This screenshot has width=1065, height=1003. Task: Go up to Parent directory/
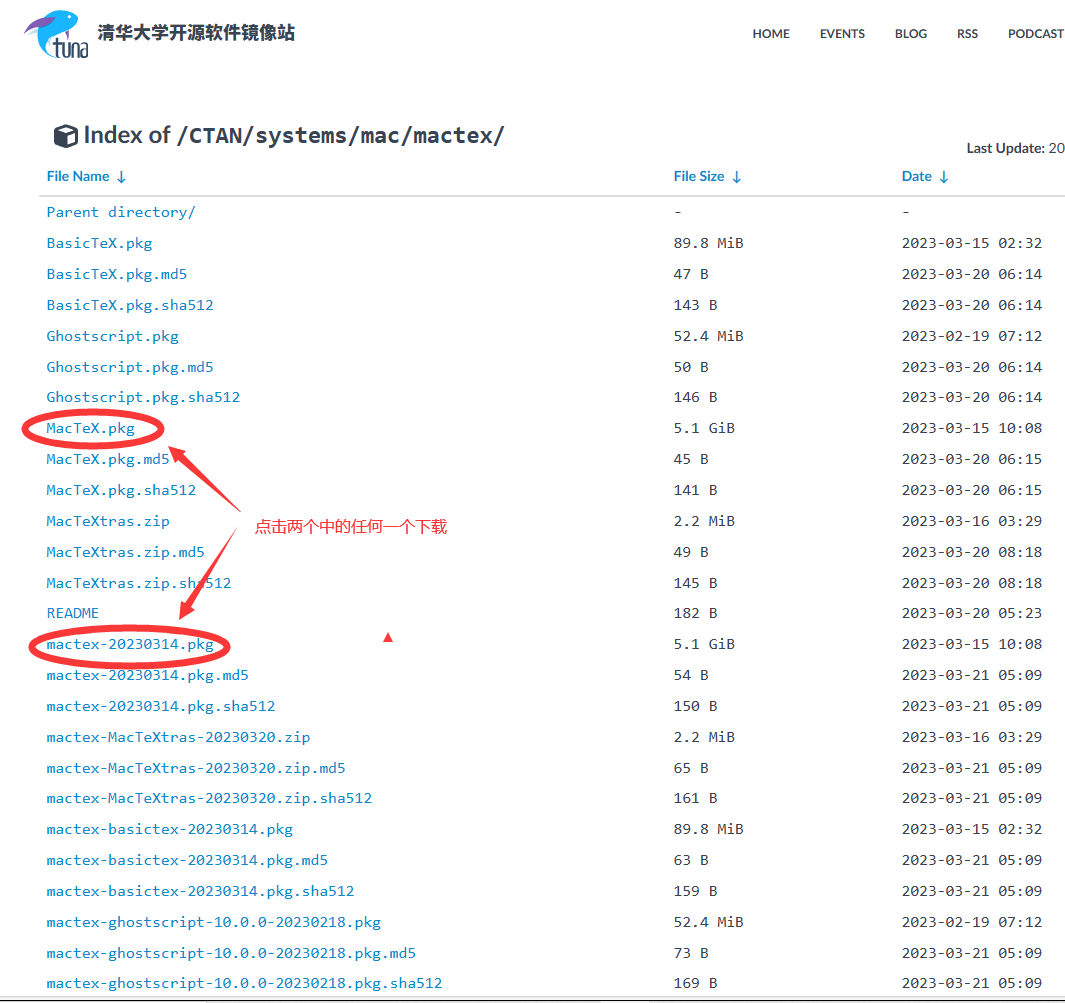click(121, 212)
